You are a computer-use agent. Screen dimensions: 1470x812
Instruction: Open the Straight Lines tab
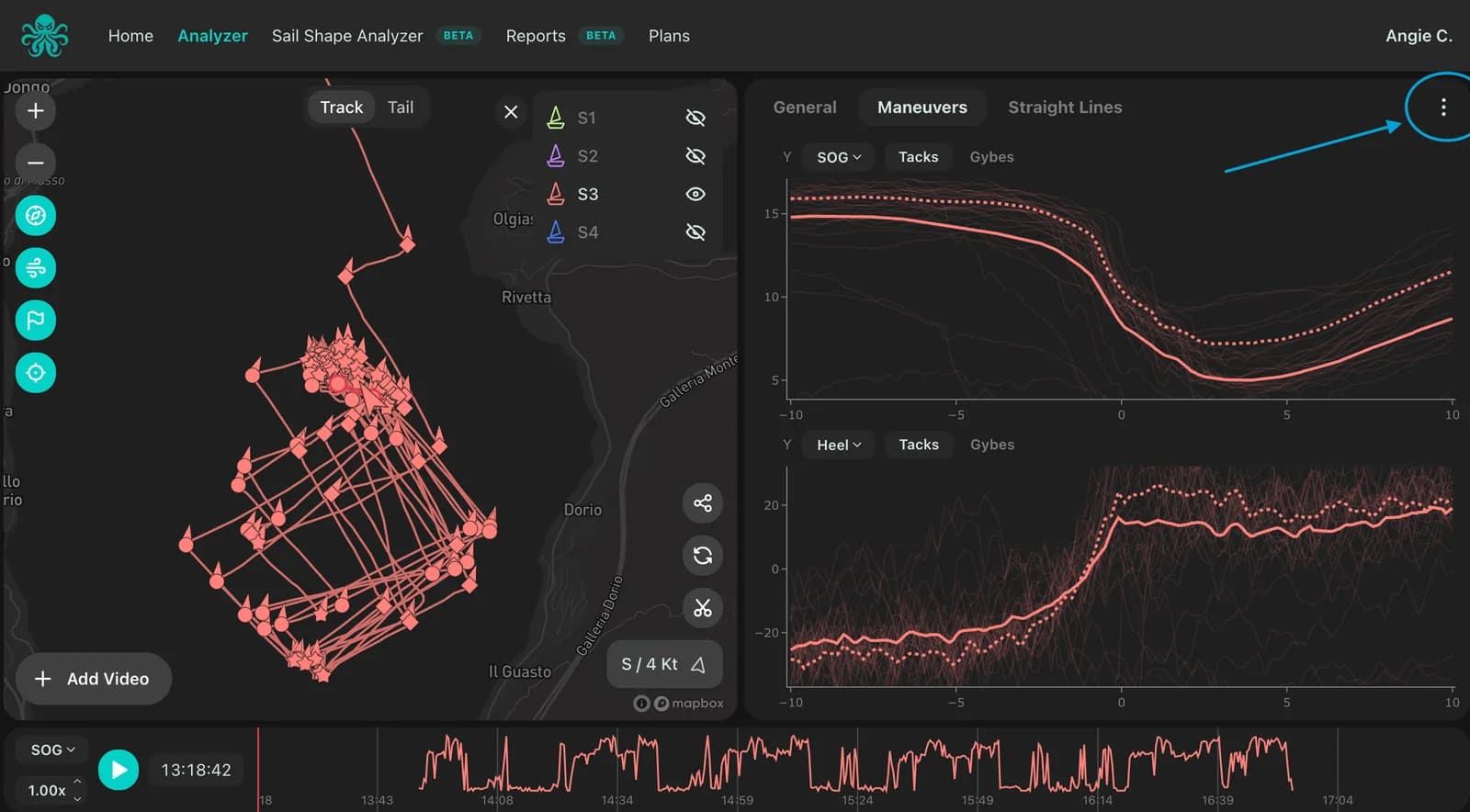coord(1065,107)
